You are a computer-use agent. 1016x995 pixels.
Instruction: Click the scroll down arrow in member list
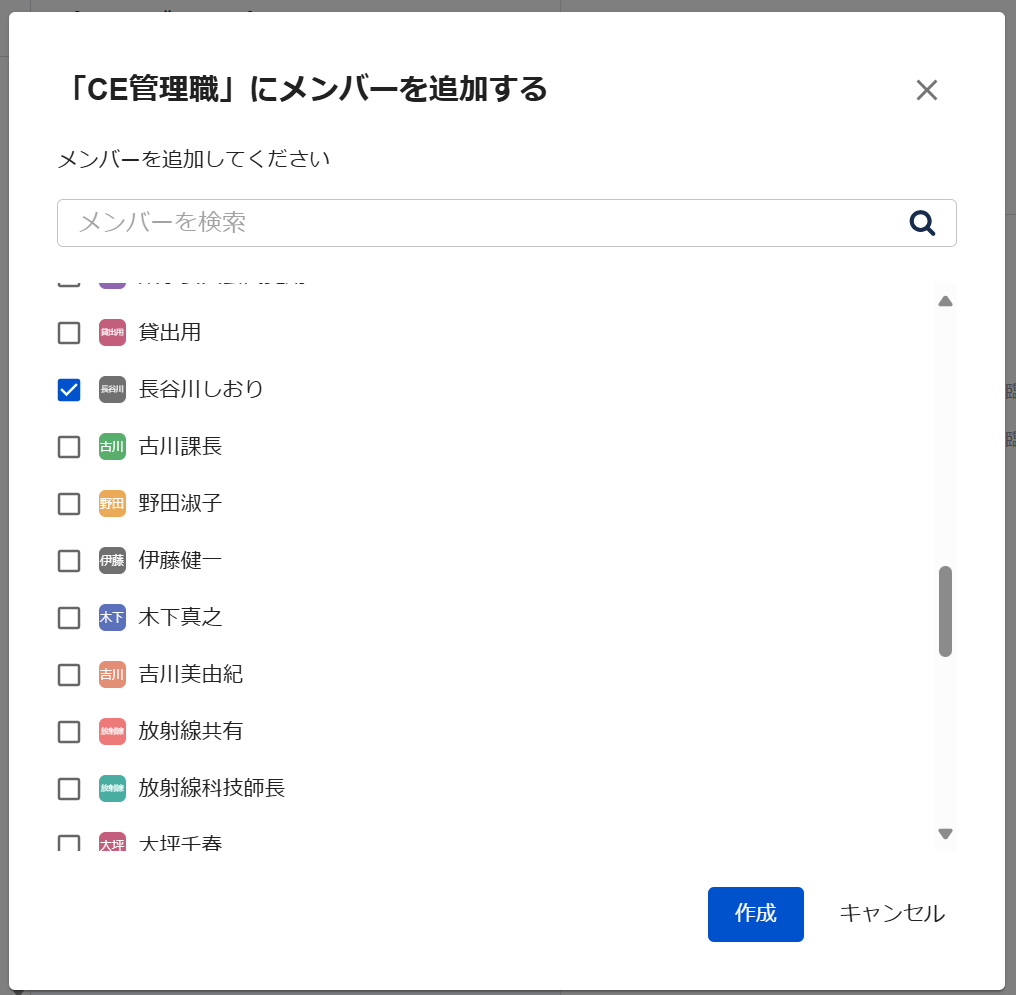click(x=945, y=834)
